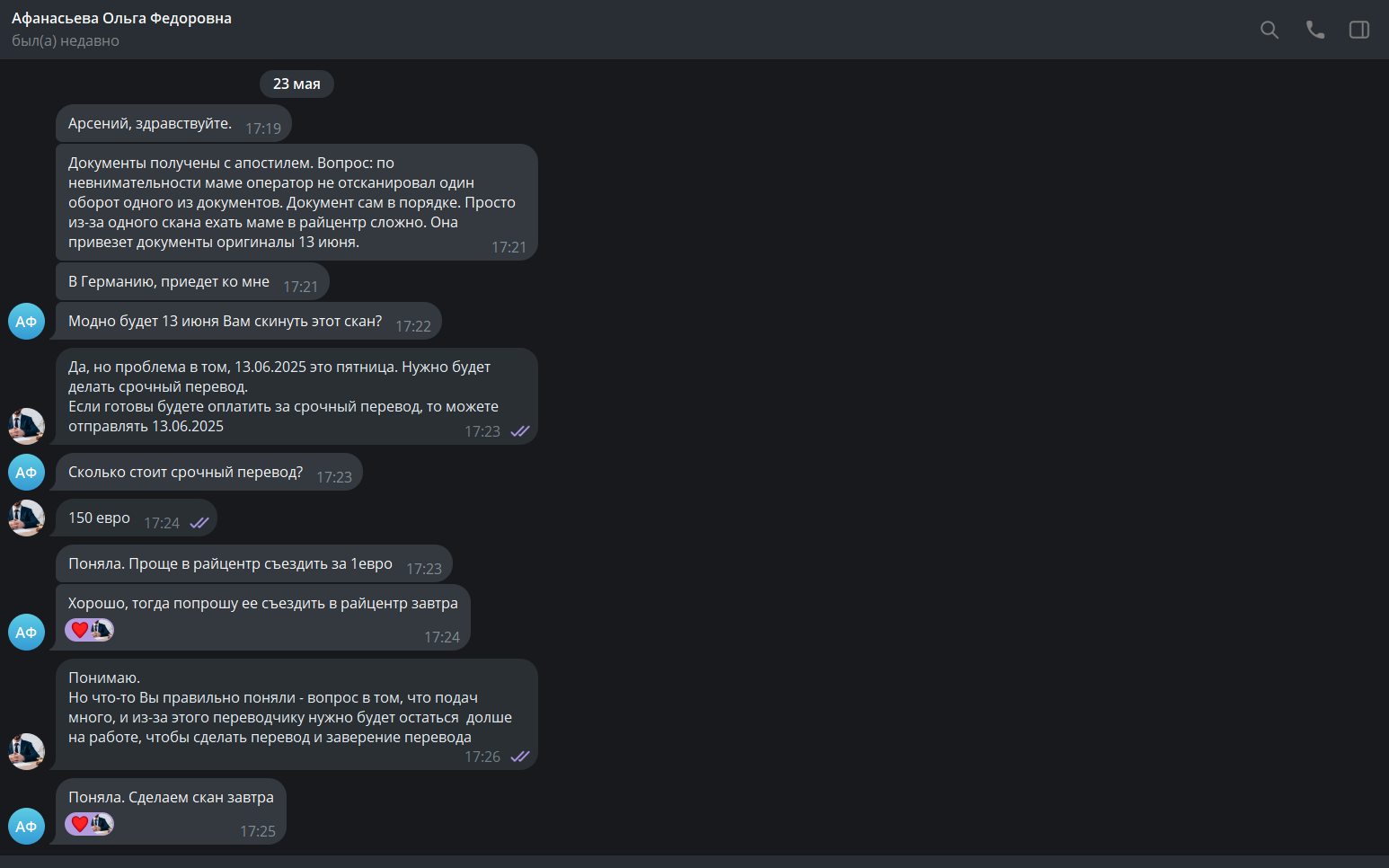The height and width of the screenshot is (868, 1389).
Task: Toggle heart reaction on the райцентр завтра message
Action: pos(80,630)
